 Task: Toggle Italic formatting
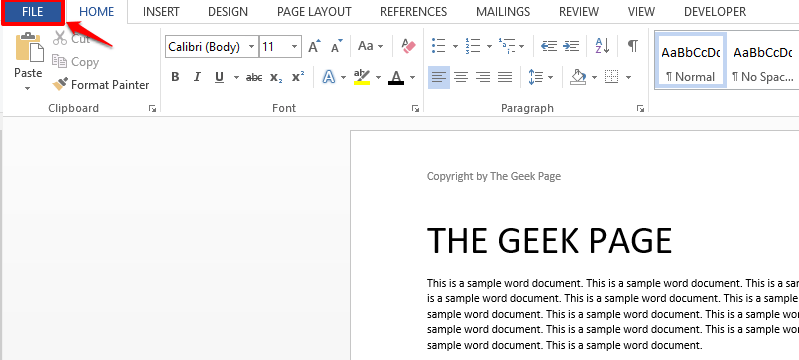click(197, 77)
